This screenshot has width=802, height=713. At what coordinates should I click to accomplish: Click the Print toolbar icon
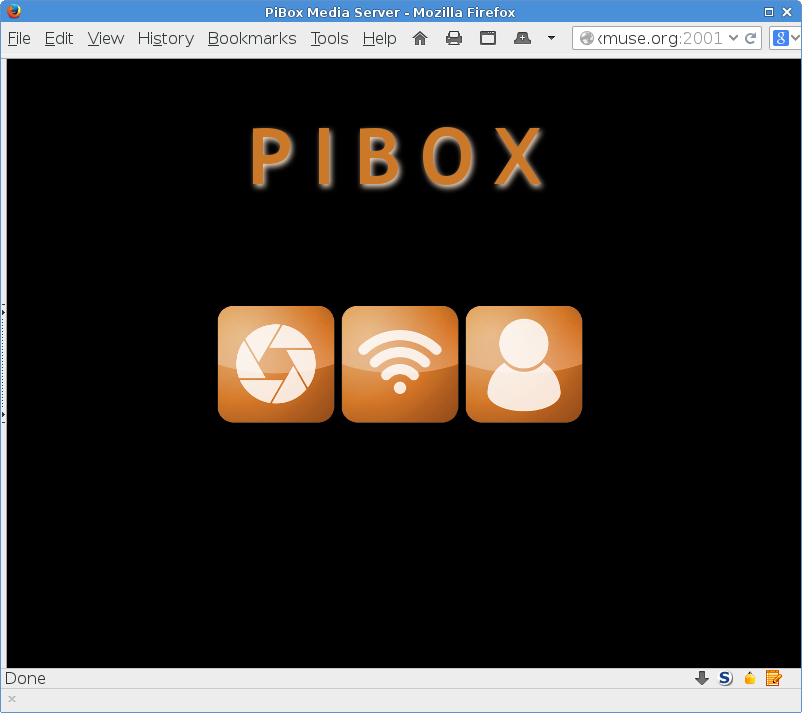[454, 38]
